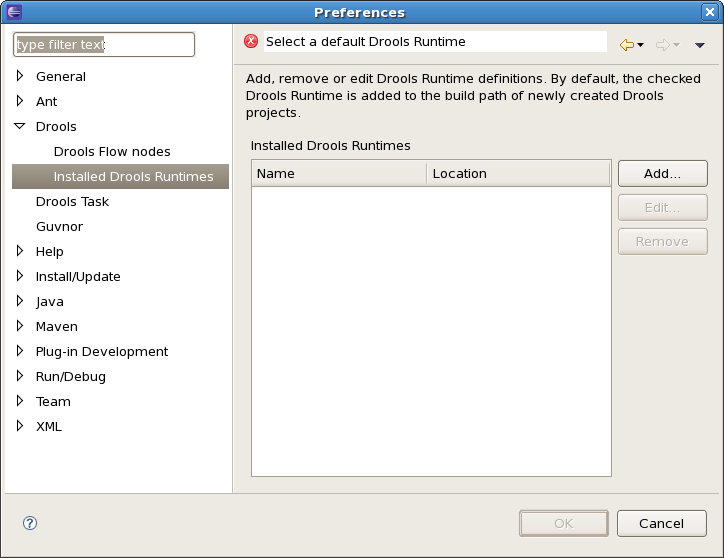This screenshot has width=724, height=558.
Task: Select Installed Drools Runtimes in tree
Action: click(133, 177)
